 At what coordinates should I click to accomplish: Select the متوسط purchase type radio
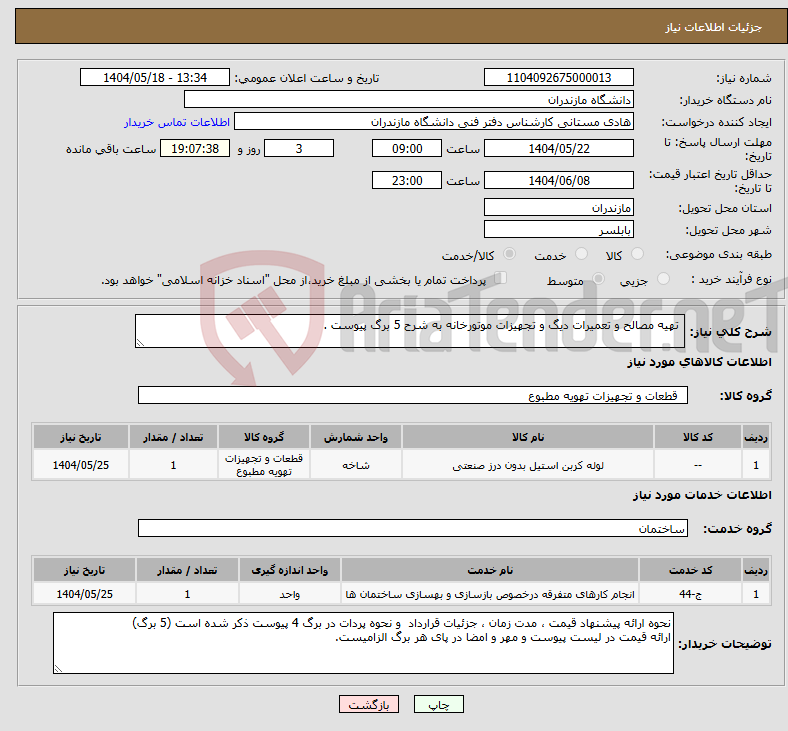point(598,278)
